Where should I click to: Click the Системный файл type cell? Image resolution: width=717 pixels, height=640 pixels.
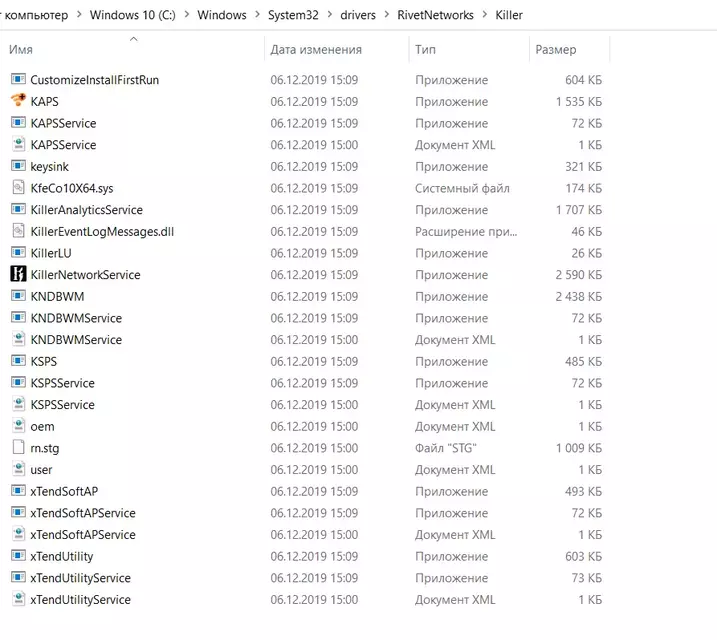pos(462,188)
